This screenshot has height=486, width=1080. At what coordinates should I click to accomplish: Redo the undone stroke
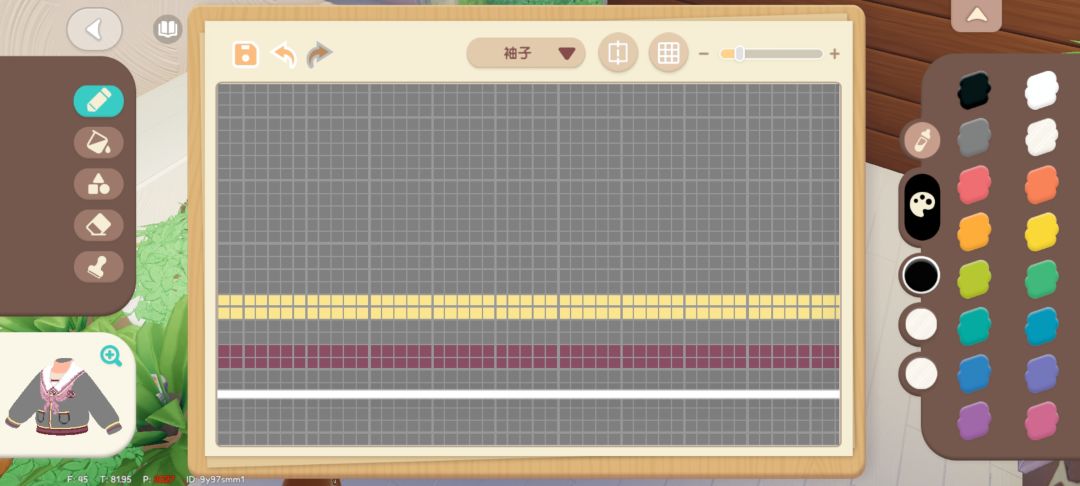(319, 54)
